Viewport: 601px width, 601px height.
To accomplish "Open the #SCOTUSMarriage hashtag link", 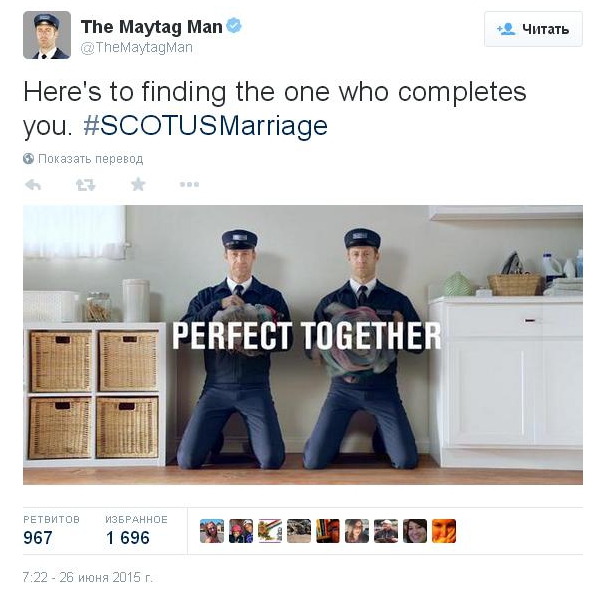I will [x=205, y=126].
